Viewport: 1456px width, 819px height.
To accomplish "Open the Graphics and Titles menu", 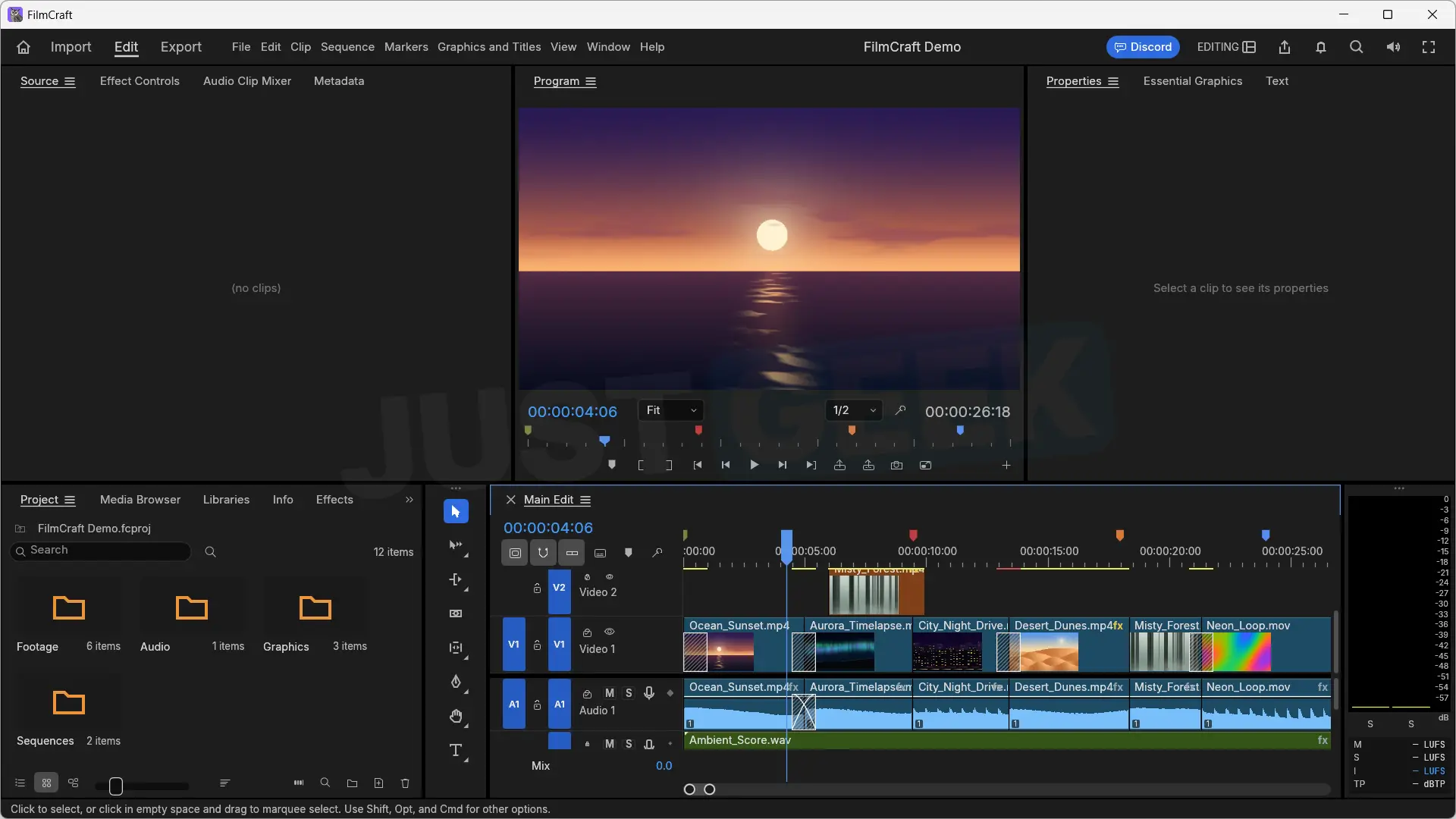I will point(489,47).
